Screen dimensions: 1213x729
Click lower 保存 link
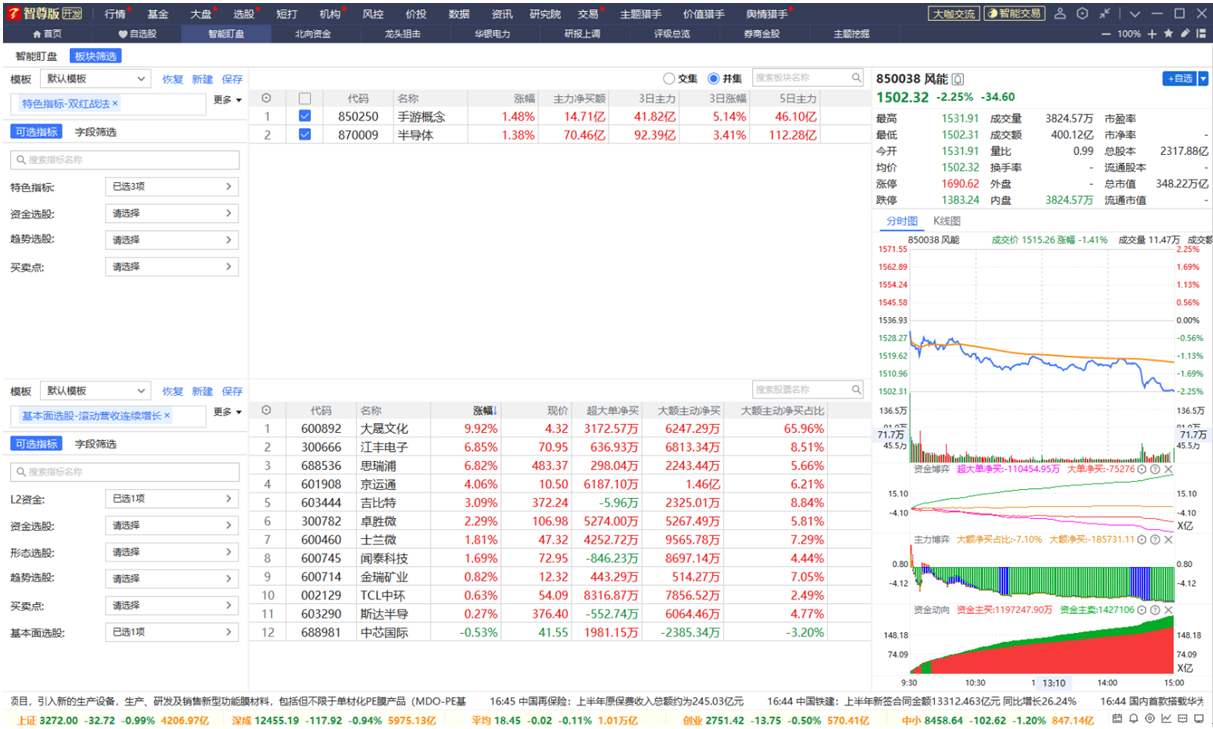click(x=232, y=391)
